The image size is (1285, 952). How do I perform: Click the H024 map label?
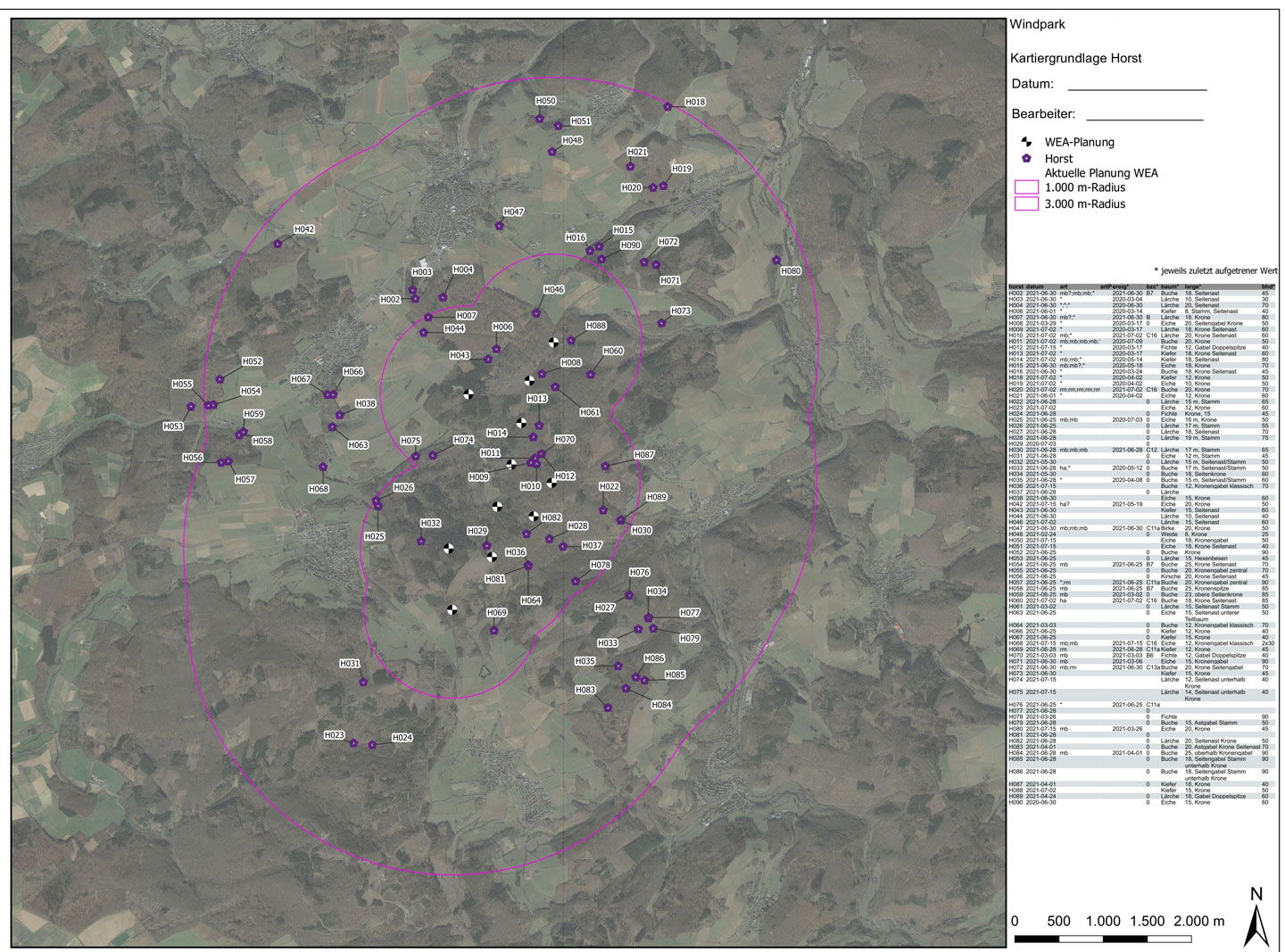(x=402, y=738)
